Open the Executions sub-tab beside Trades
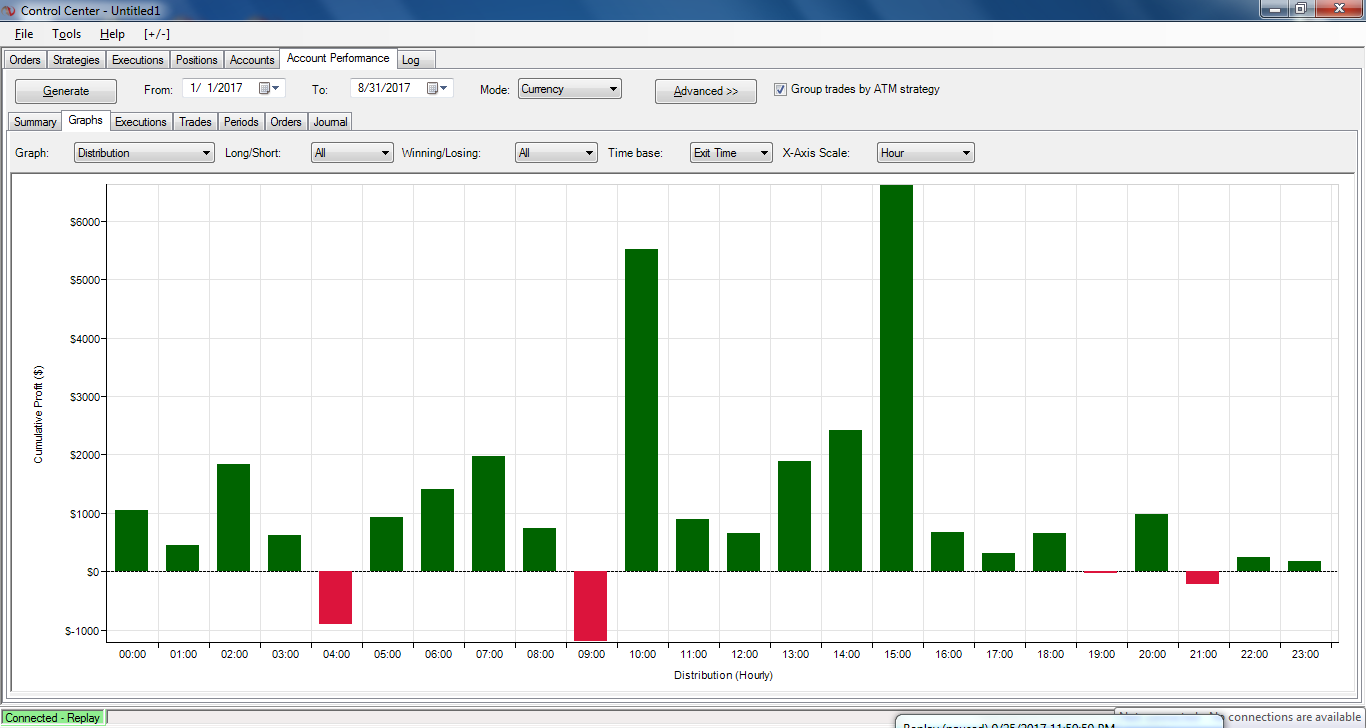The image size is (1366, 728). (141, 122)
